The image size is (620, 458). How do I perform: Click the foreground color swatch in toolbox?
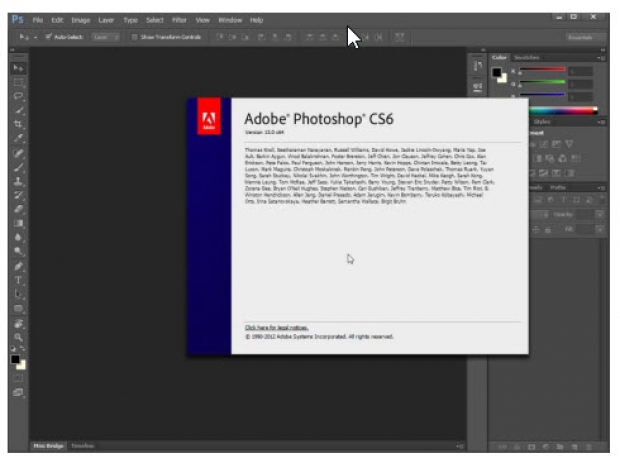click(x=15, y=359)
